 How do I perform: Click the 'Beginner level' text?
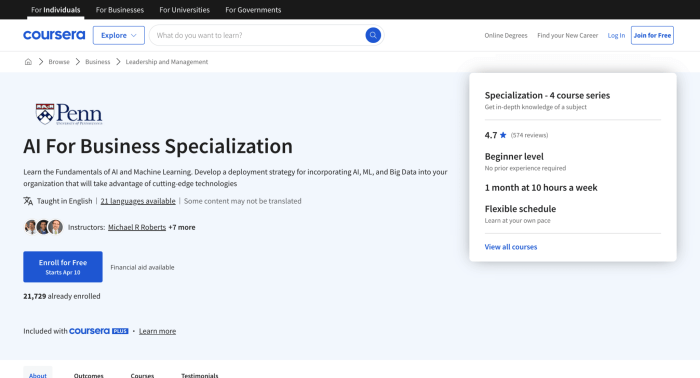pos(514,157)
